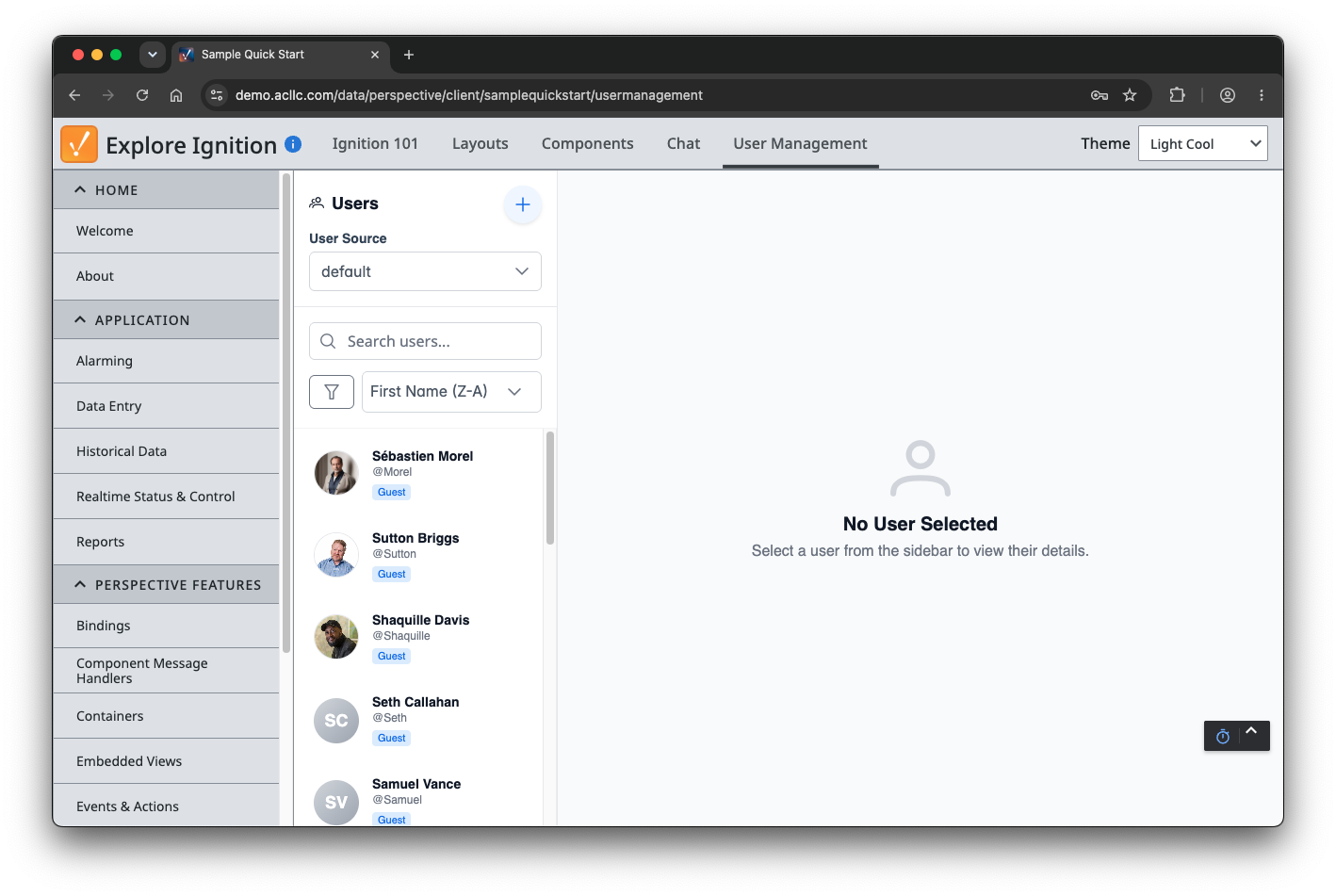Open the User Source default dropdown
1336x896 pixels.
point(425,271)
